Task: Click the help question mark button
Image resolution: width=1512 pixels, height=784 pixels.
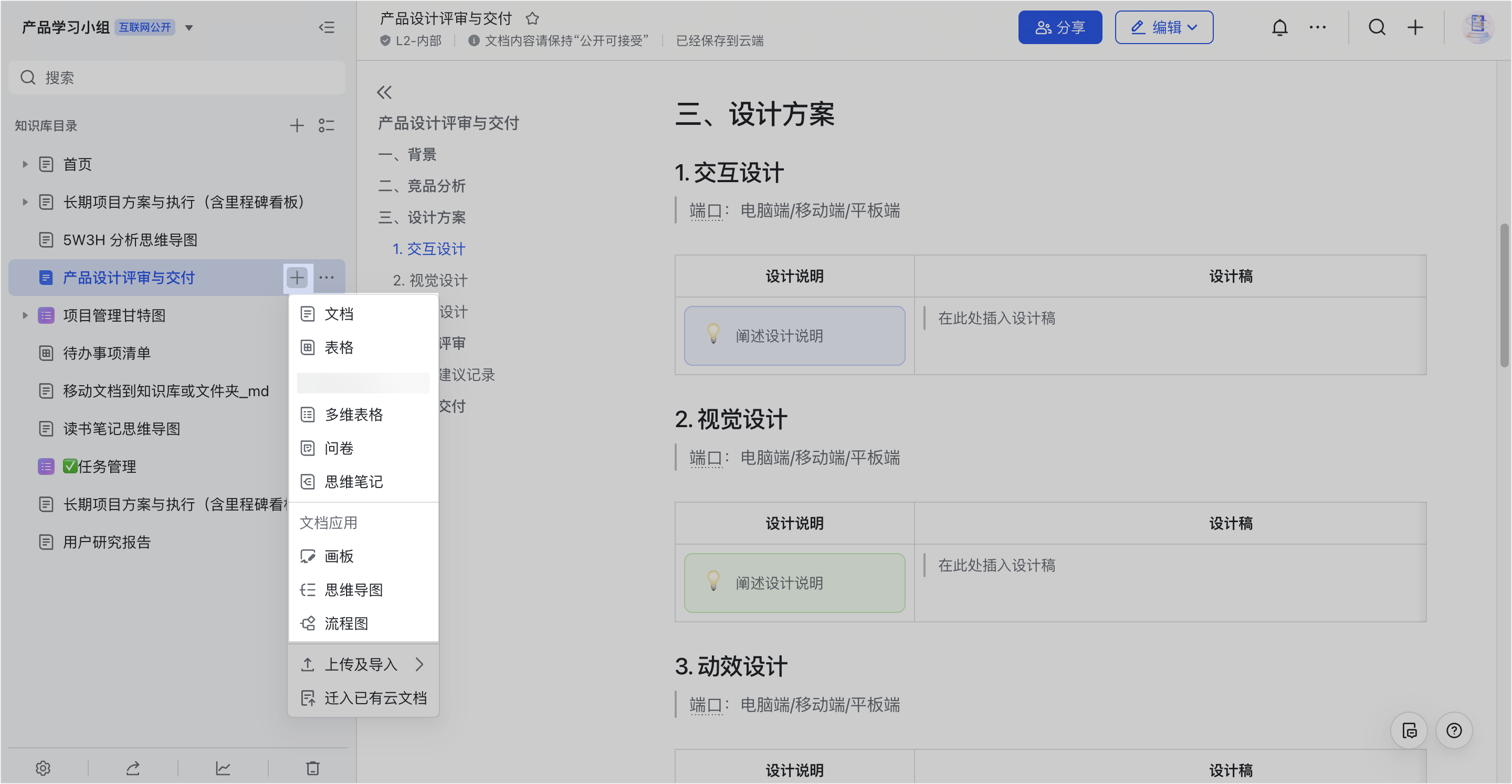Action: coord(1454,730)
